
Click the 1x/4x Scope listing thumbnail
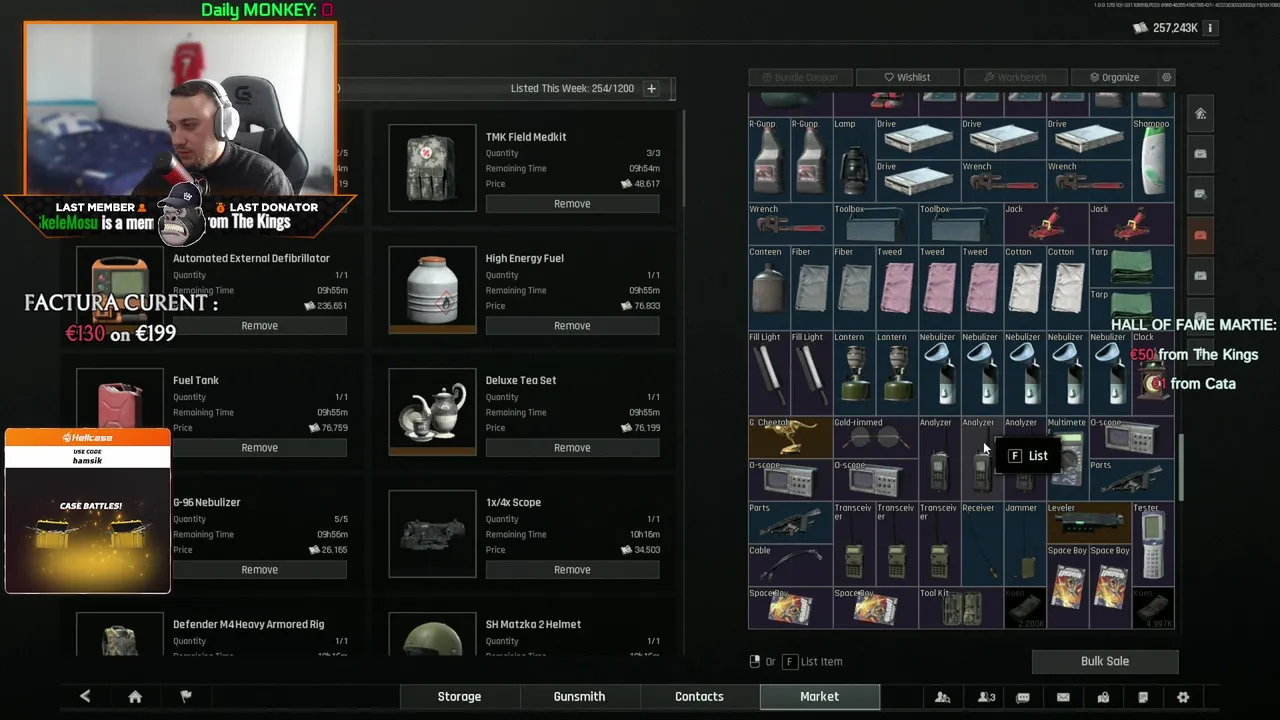tap(432, 534)
